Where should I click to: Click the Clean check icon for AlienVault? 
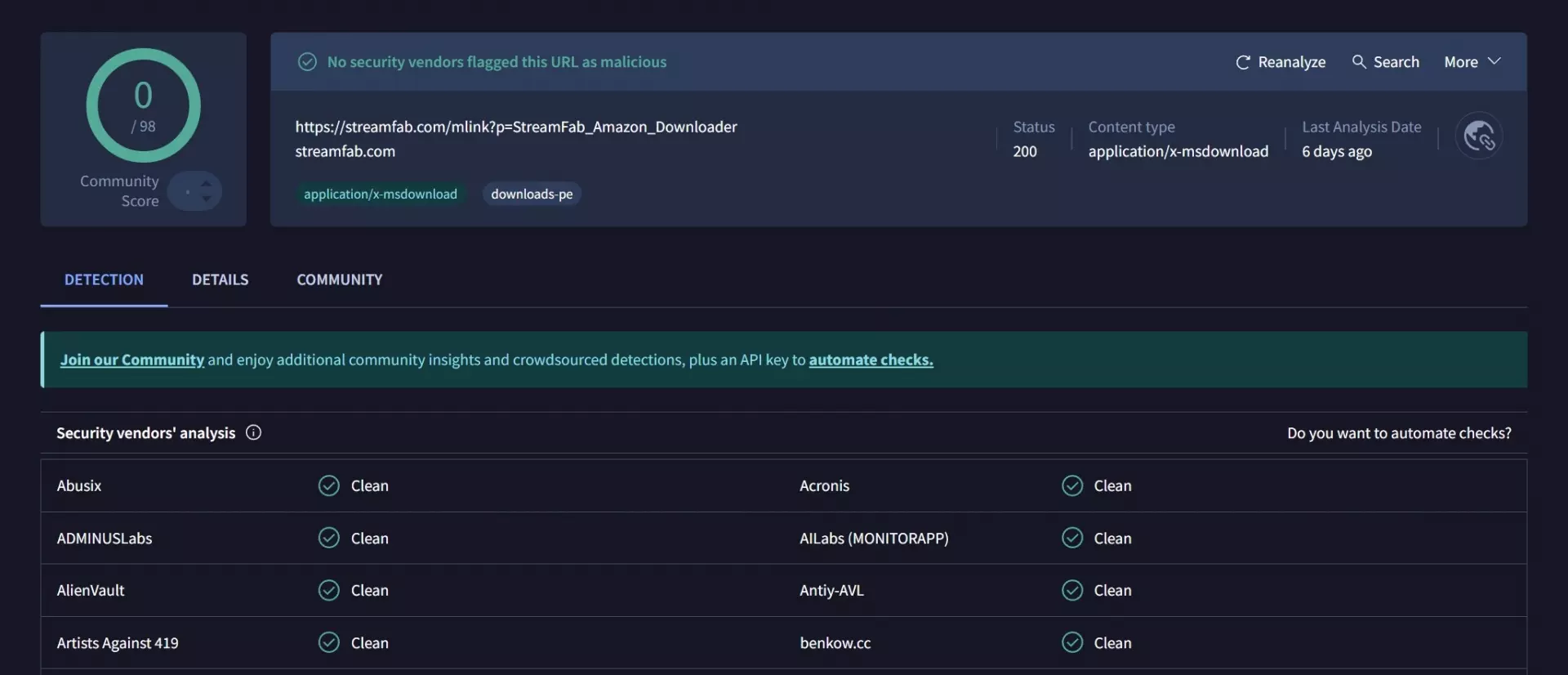328,590
